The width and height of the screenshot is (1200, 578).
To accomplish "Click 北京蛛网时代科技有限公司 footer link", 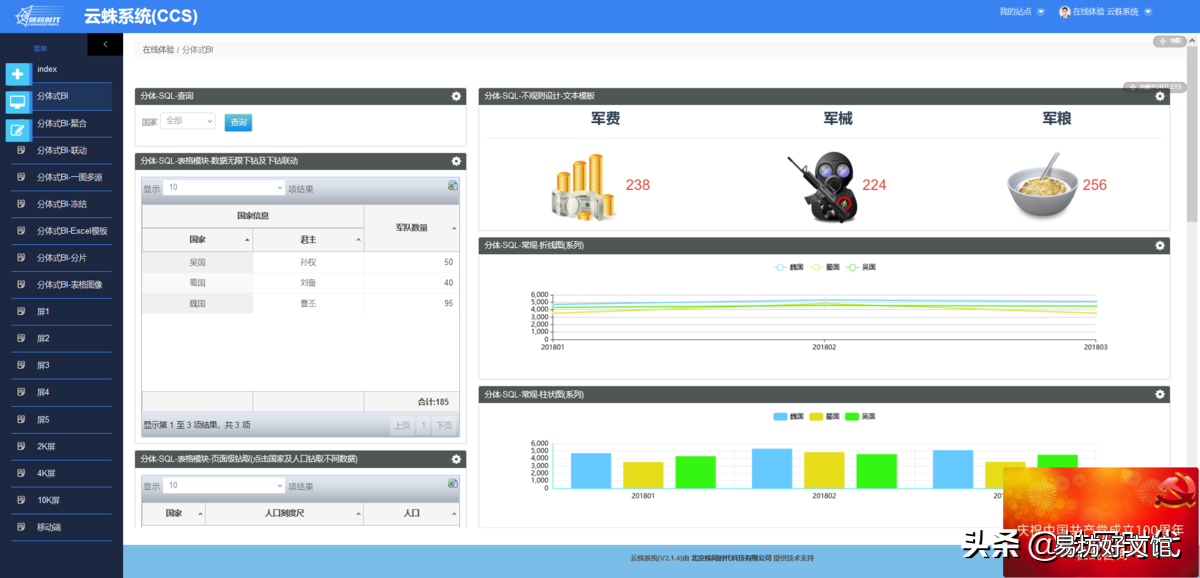I will [730, 558].
